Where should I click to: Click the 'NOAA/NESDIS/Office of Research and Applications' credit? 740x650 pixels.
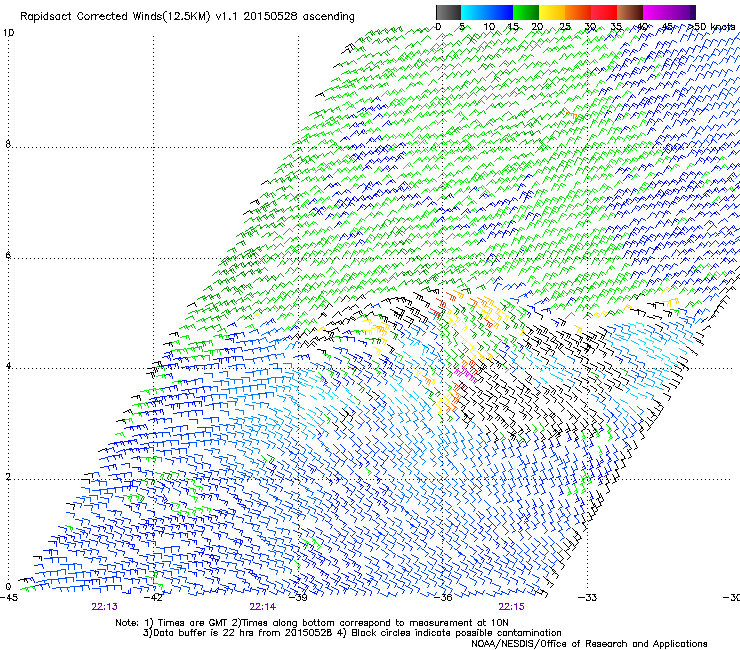pos(589,644)
